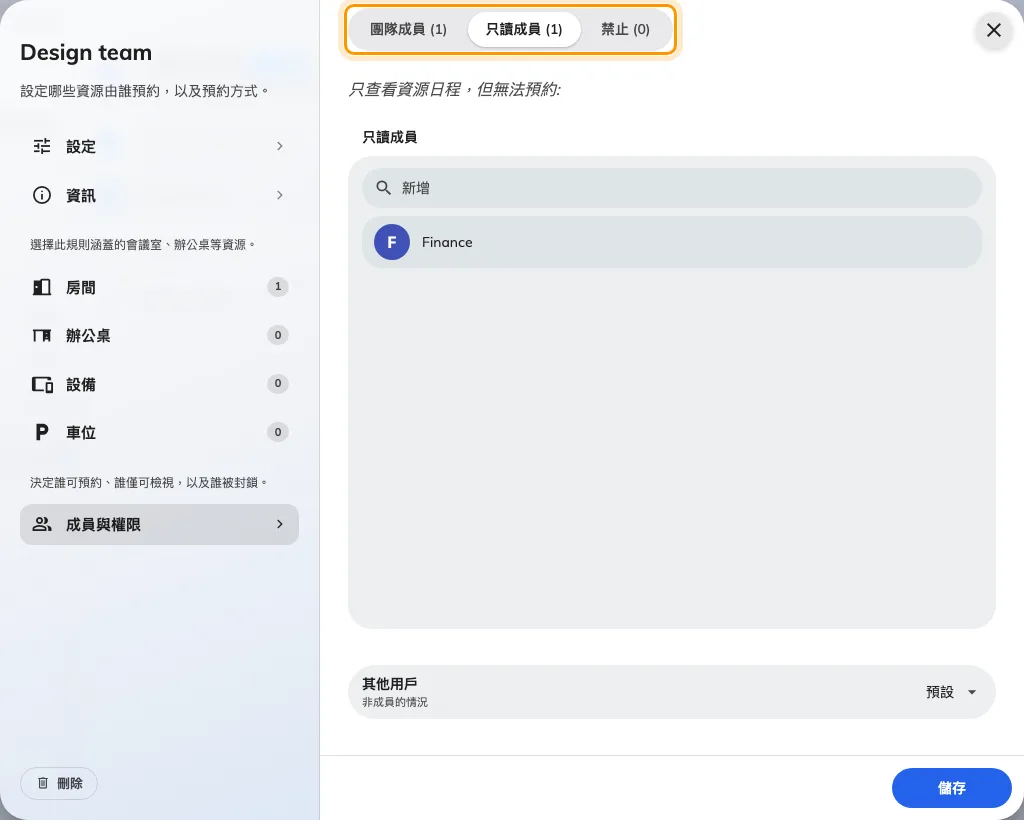This screenshot has width=1024, height=820.
Task: Click the settings sliders icon beside 設定
Action: (x=42, y=146)
